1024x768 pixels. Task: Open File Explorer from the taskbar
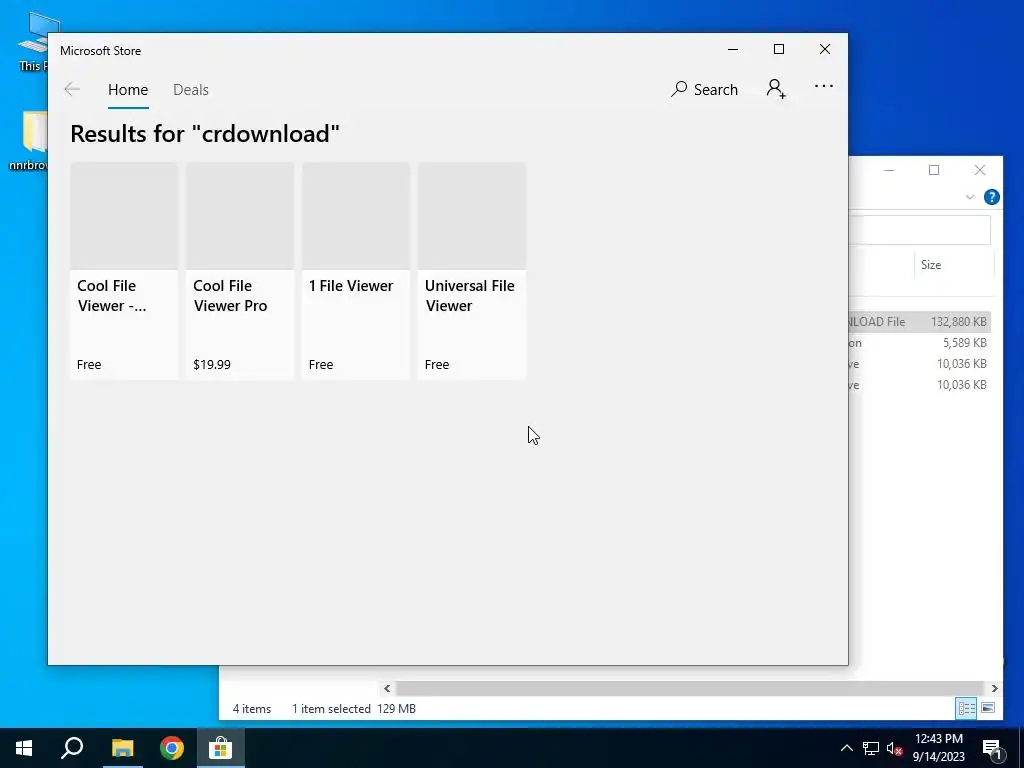(x=122, y=748)
